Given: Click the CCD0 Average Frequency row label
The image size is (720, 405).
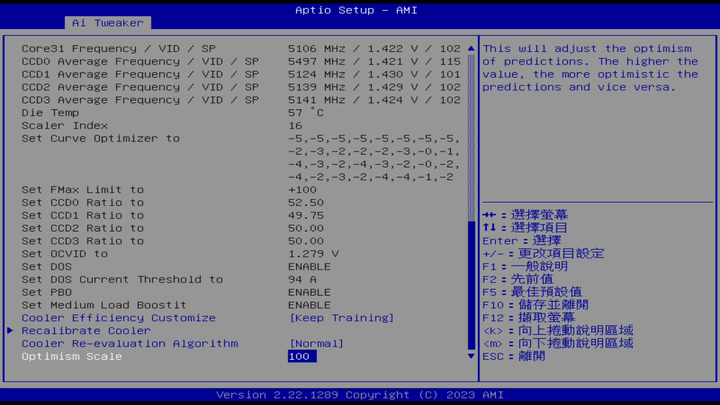Looking at the screenshot, I should click(141, 62).
